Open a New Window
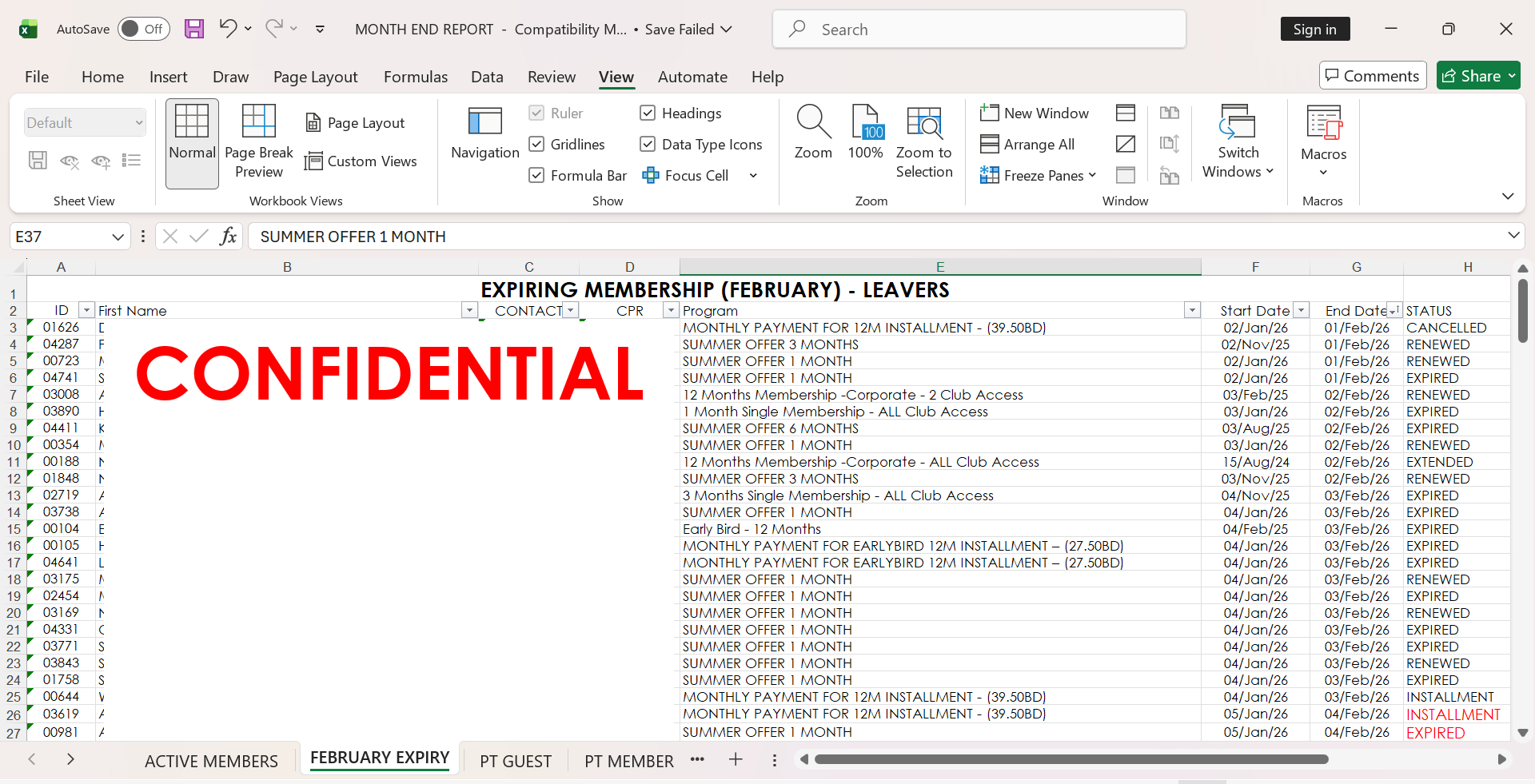Image resolution: width=1535 pixels, height=784 pixels. pos(1035,113)
